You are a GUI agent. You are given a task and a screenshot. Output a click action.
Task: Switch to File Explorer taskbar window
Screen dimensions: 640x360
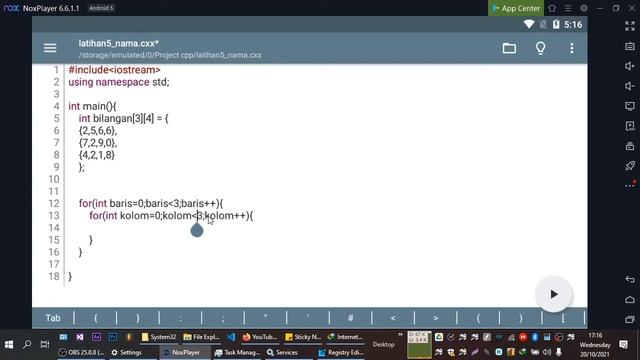[201, 337]
